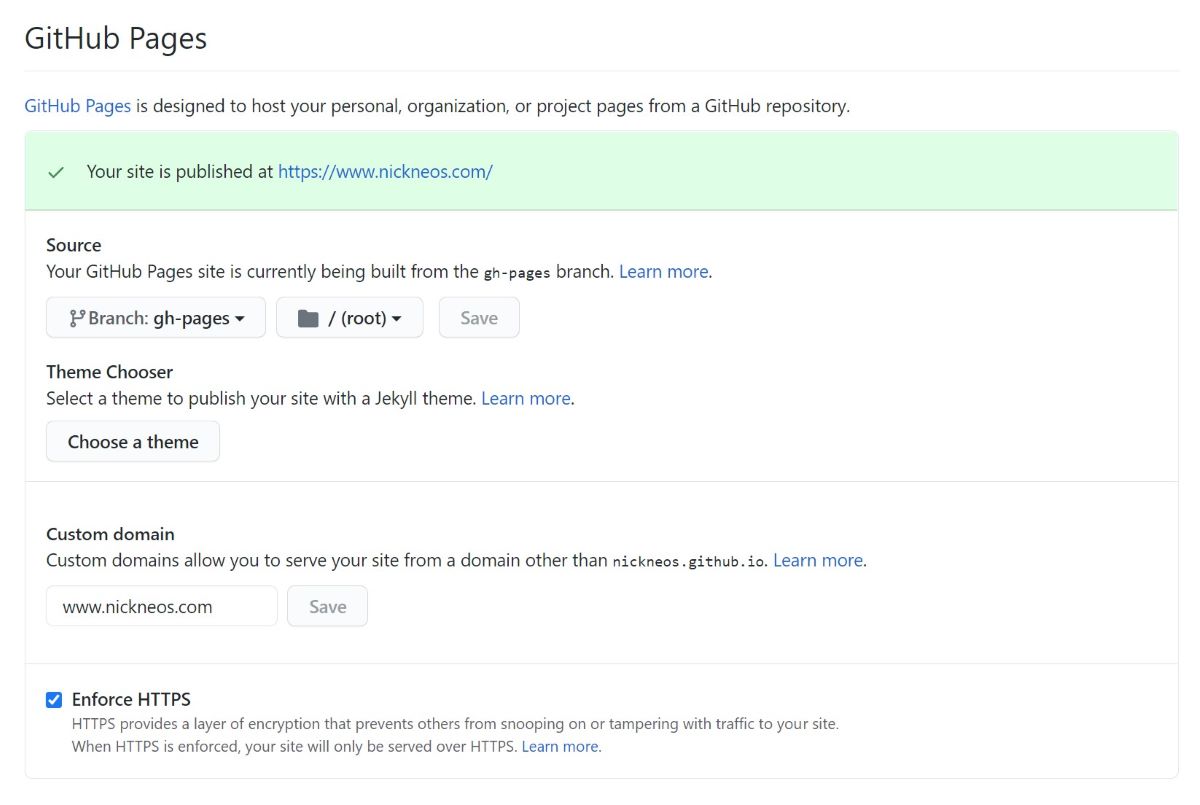The image size is (1200, 805).
Task: Focus the custom domain field www.nickneos.com
Action: (x=162, y=606)
